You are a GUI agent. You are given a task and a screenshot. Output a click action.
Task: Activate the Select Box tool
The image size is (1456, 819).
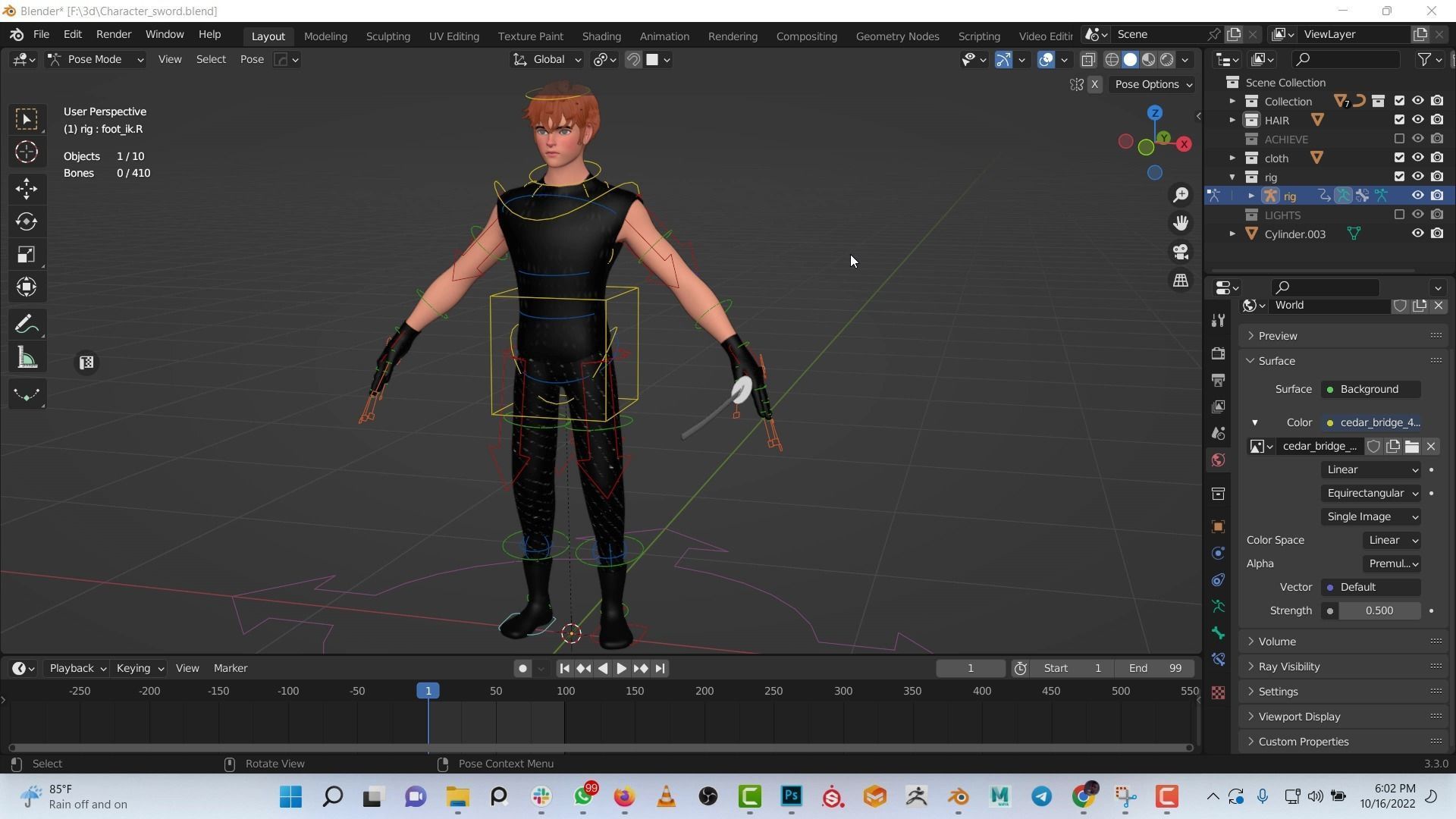(27, 119)
